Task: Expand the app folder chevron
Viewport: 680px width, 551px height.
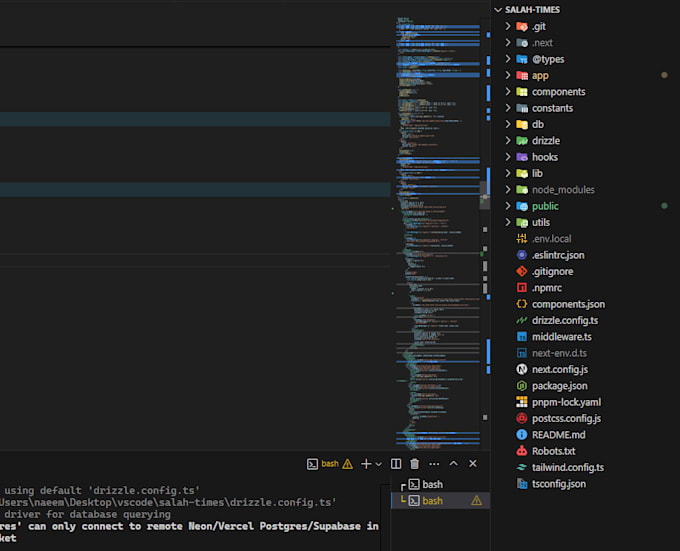Action: (x=509, y=75)
